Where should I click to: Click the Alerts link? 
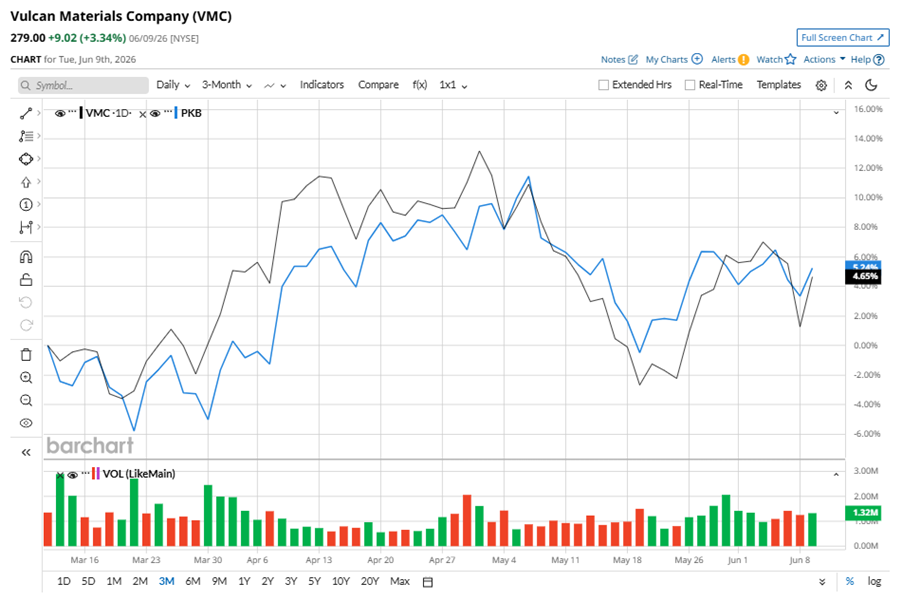[723, 59]
